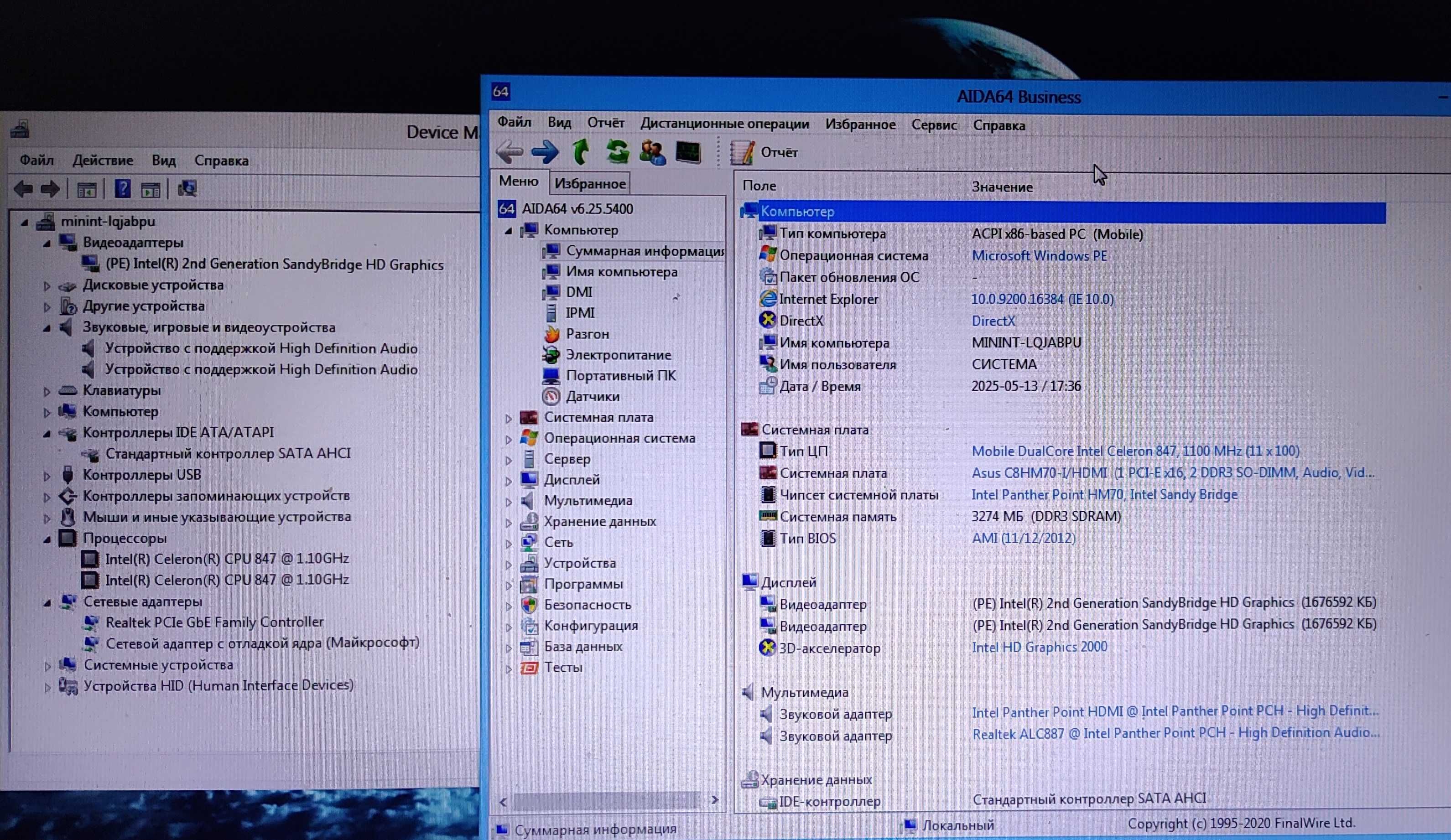Expand the Хранение данных node in AIDA64 tree

(509, 523)
